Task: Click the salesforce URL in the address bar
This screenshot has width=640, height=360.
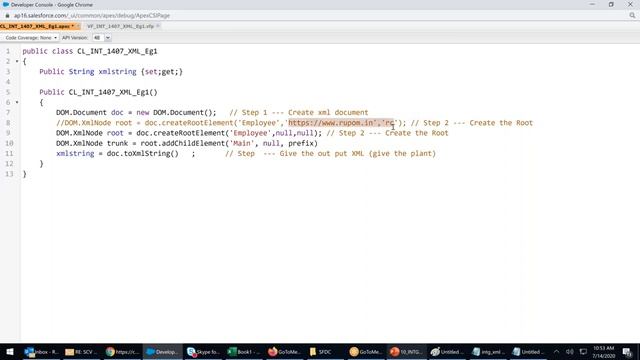Action: 92,16
